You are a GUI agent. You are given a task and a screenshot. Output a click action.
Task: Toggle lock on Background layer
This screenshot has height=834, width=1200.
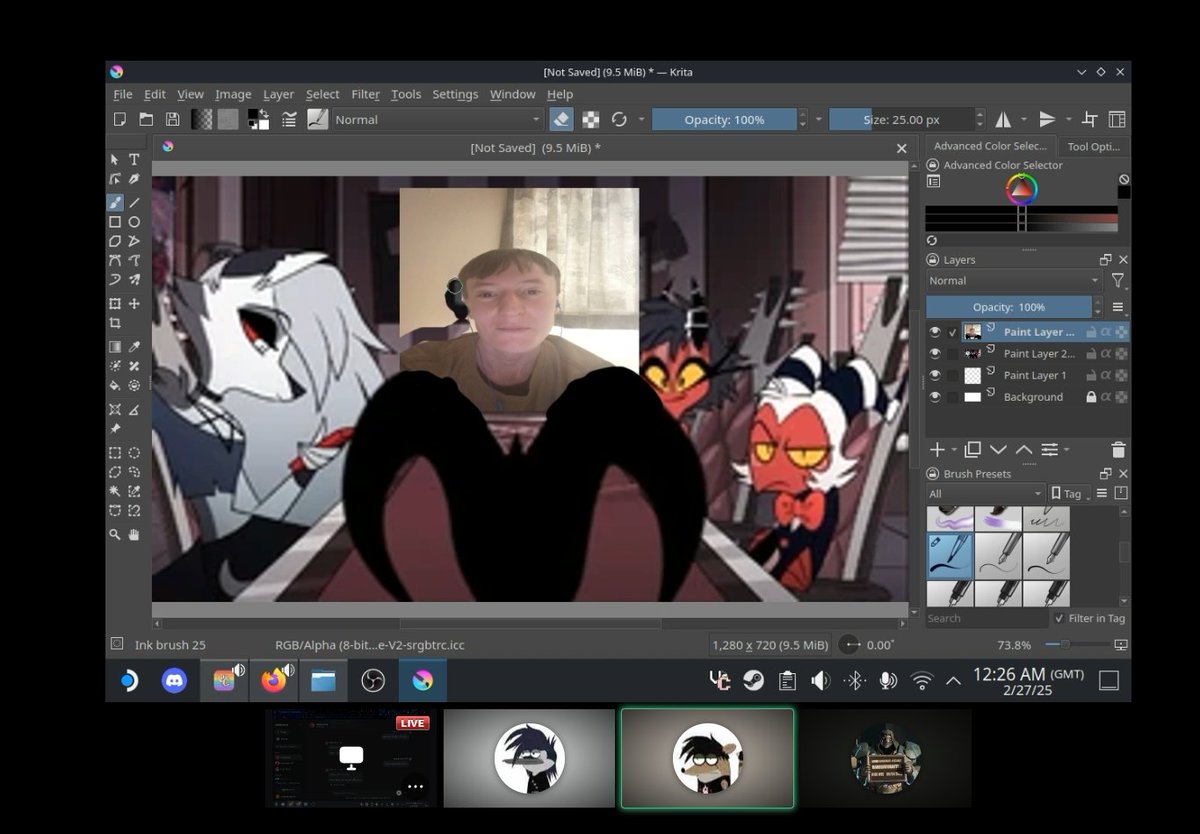tap(1092, 397)
